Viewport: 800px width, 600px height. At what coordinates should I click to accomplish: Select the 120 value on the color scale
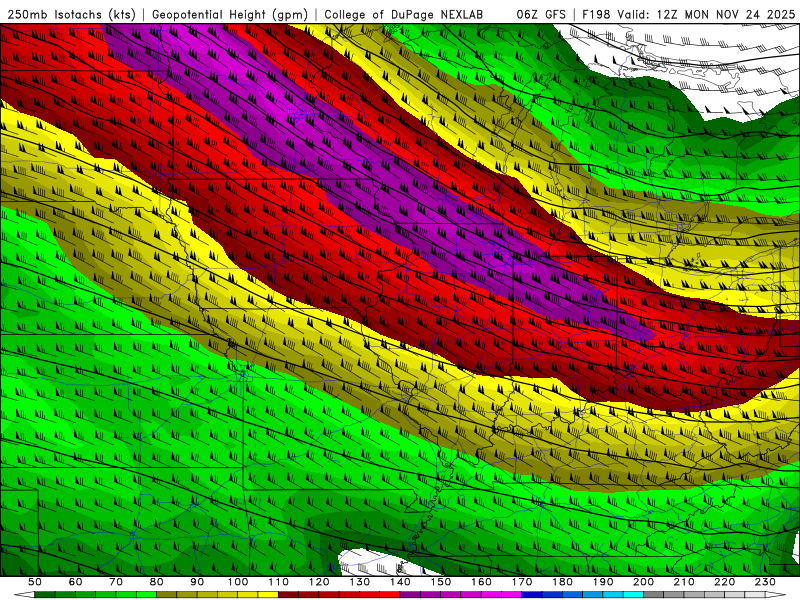pyautogui.click(x=319, y=582)
